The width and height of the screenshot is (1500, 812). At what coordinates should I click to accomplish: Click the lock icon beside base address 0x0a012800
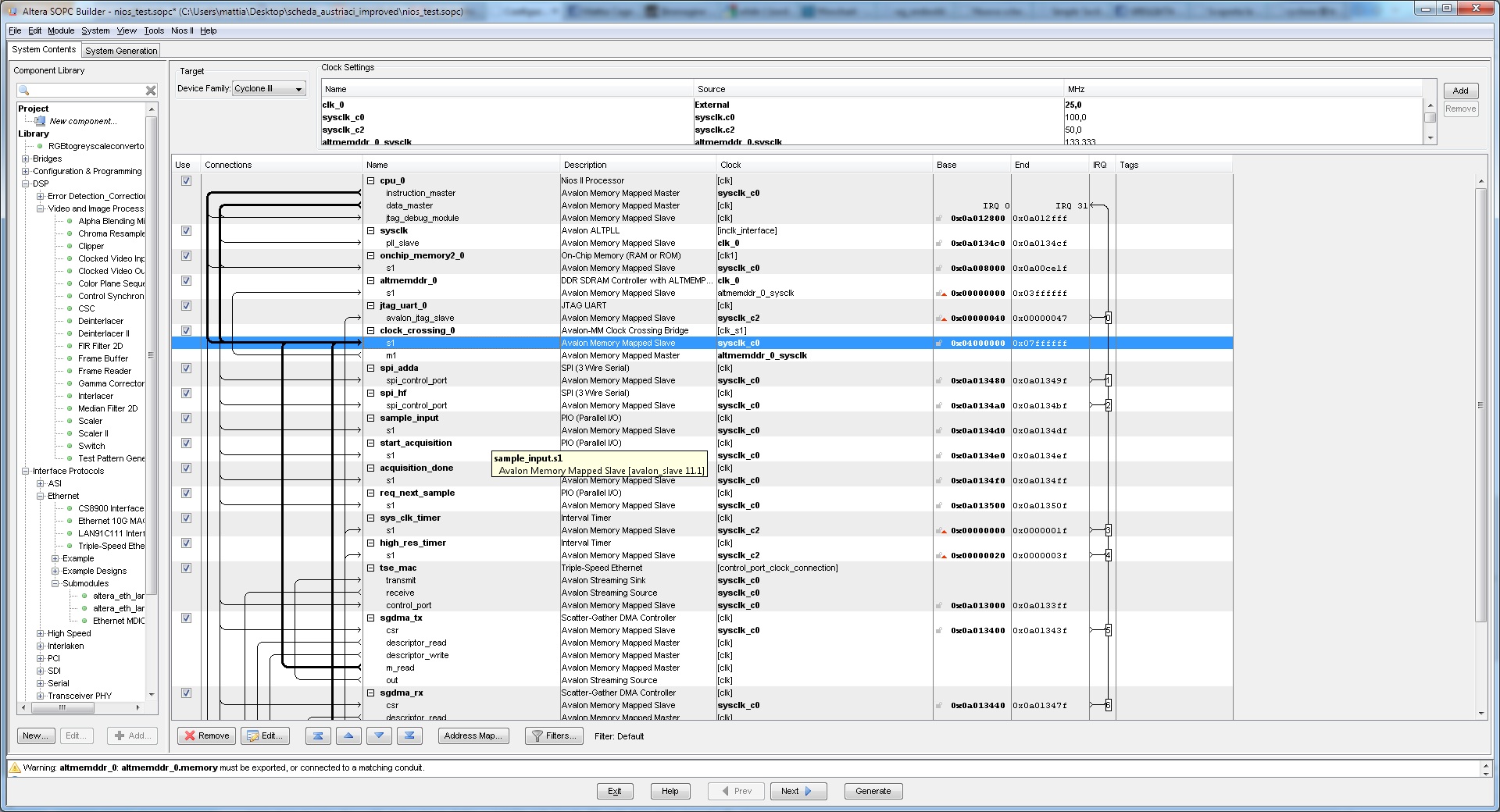939,219
